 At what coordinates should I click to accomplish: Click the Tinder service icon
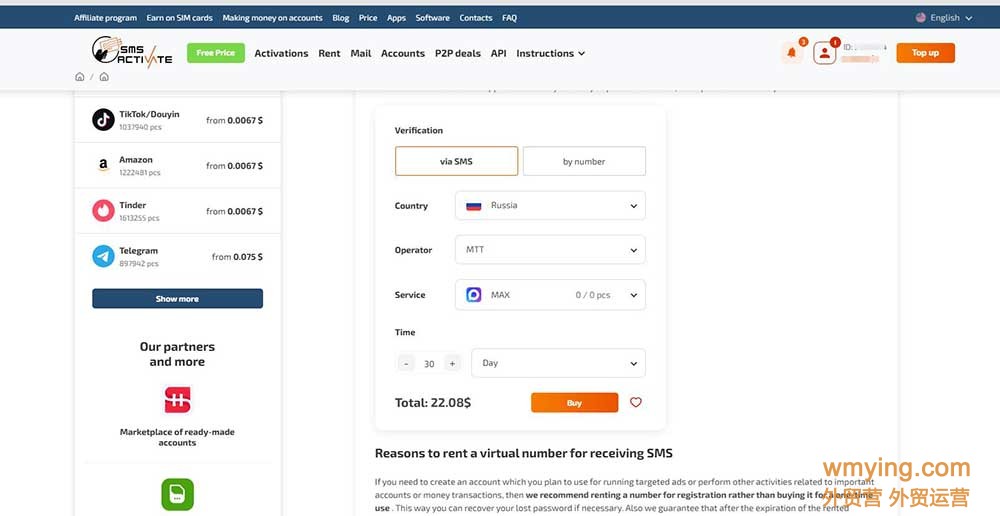[103, 210]
